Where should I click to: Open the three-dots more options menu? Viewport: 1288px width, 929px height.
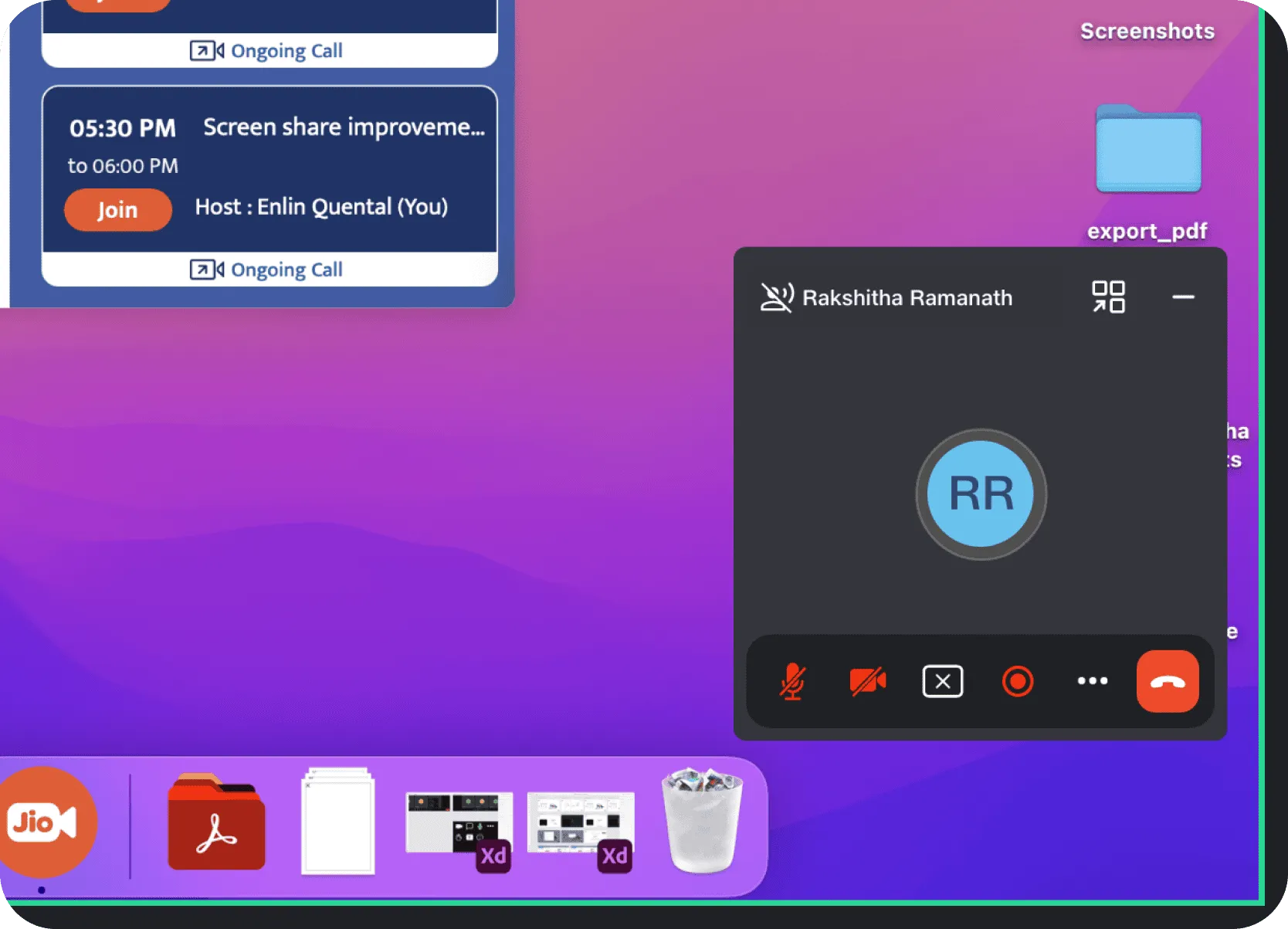pos(1092,681)
